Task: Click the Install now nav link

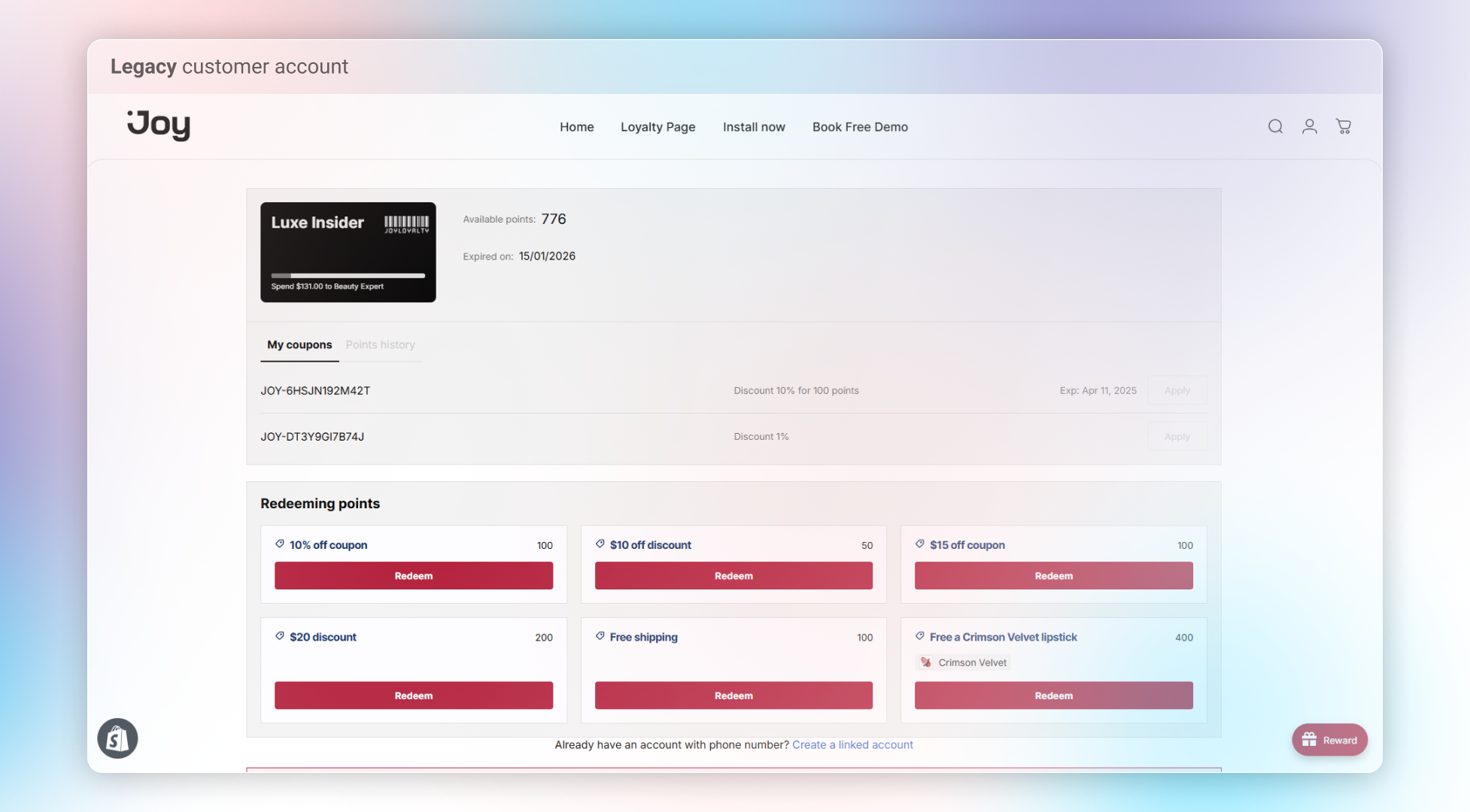Action: click(x=754, y=127)
